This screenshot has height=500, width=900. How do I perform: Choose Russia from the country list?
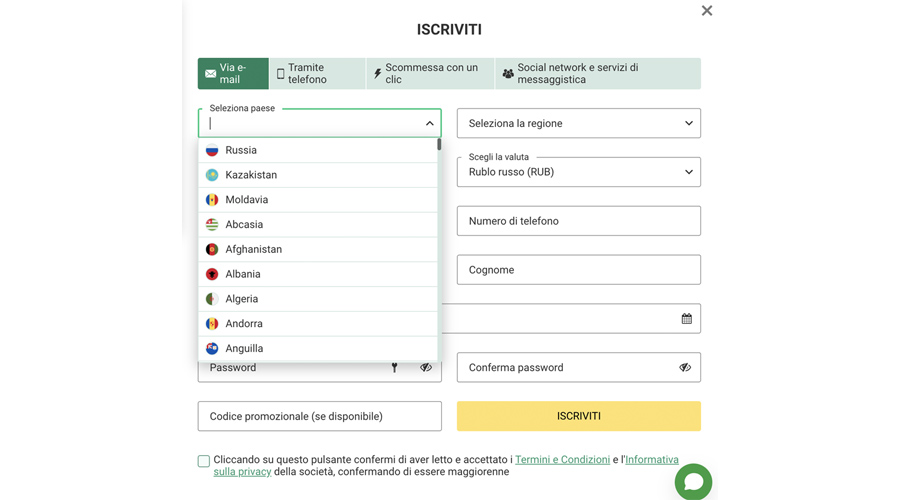point(317,150)
